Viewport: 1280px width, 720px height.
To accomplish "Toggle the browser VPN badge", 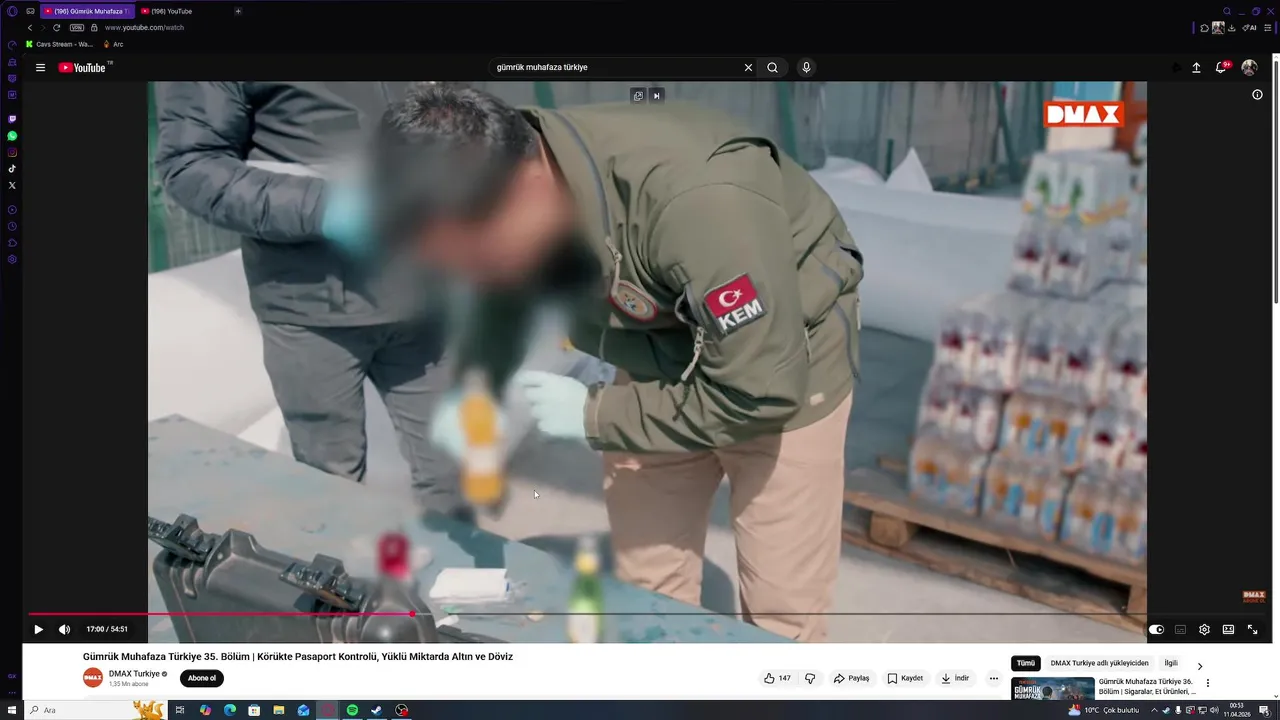I will point(77,28).
